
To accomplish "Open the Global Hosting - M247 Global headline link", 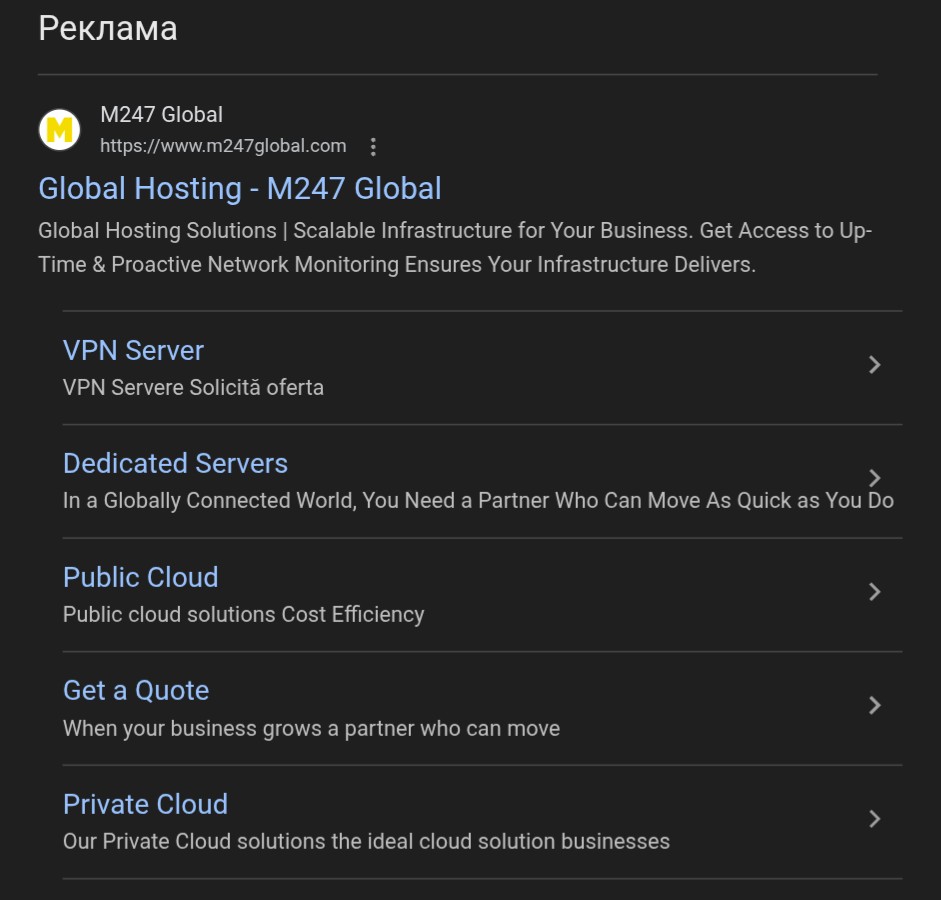I will [240, 188].
